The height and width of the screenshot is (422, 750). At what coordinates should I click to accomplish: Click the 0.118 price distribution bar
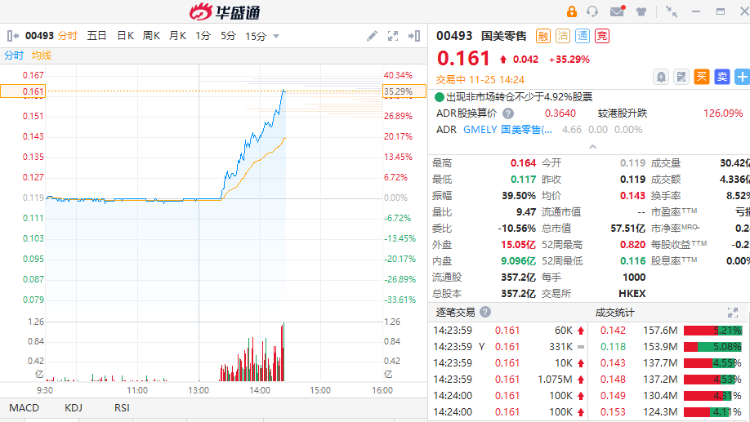pyautogui.click(x=713, y=347)
